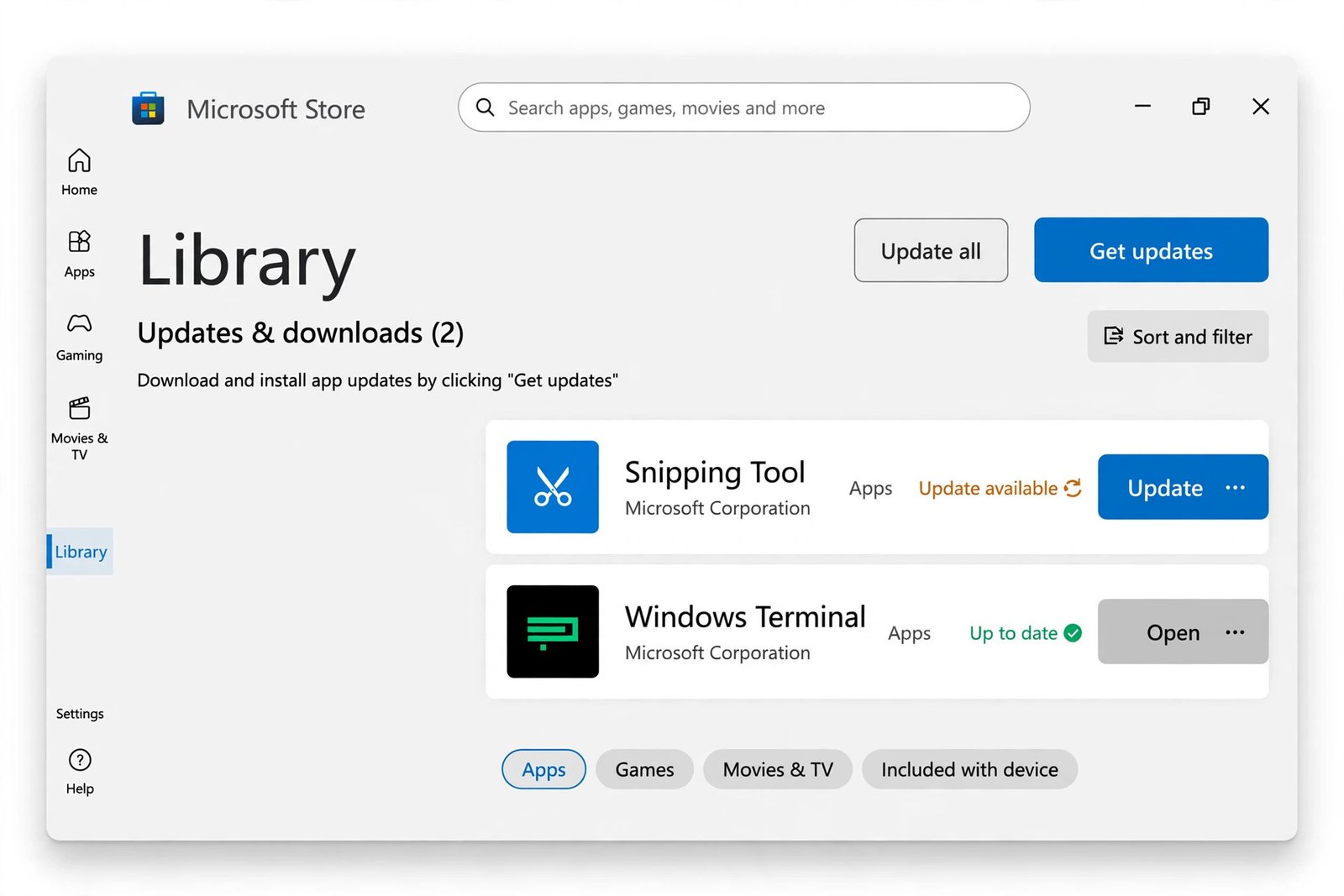Restore down the Microsoft Store window
This screenshot has width=1344, height=896.
(1201, 107)
